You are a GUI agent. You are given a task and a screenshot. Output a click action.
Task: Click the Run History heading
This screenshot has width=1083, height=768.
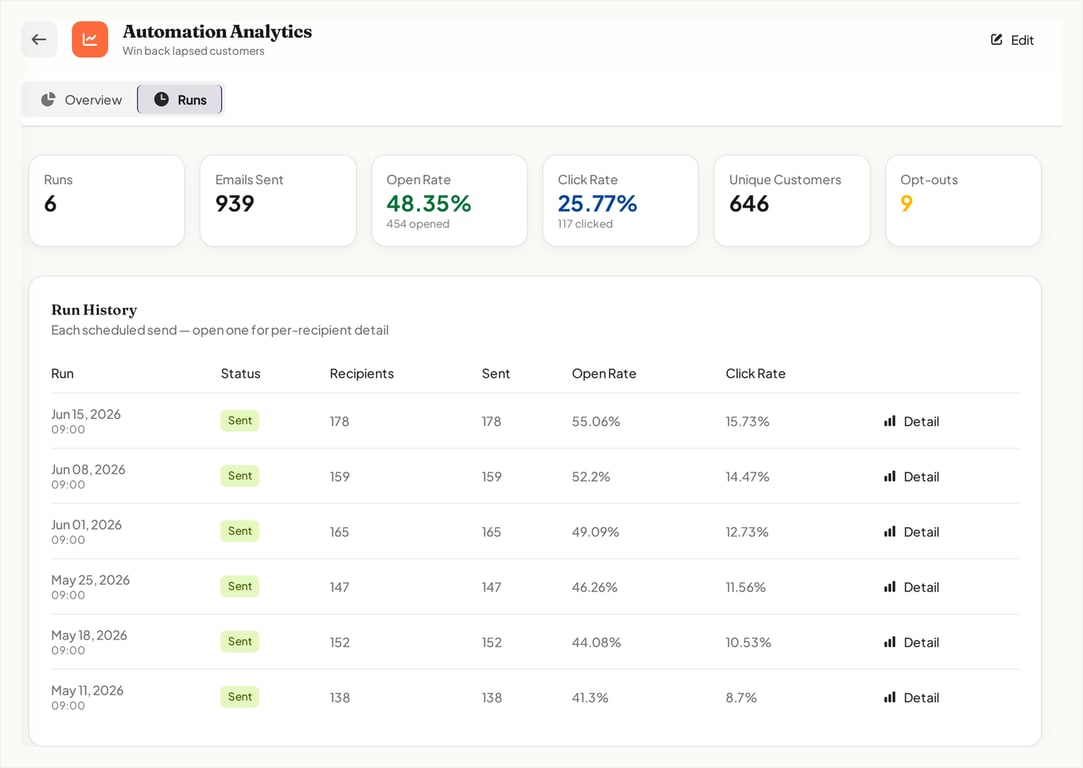point(94,310)
